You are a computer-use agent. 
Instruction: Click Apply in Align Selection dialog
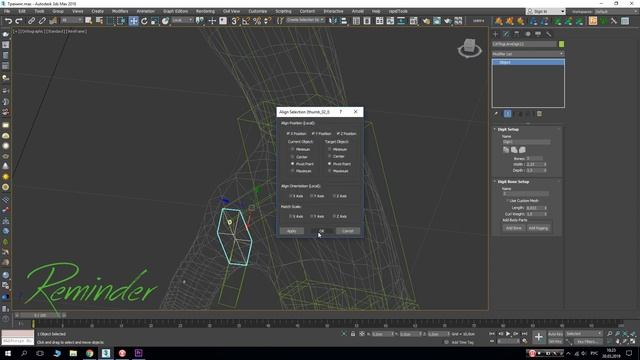pos(292,231)
